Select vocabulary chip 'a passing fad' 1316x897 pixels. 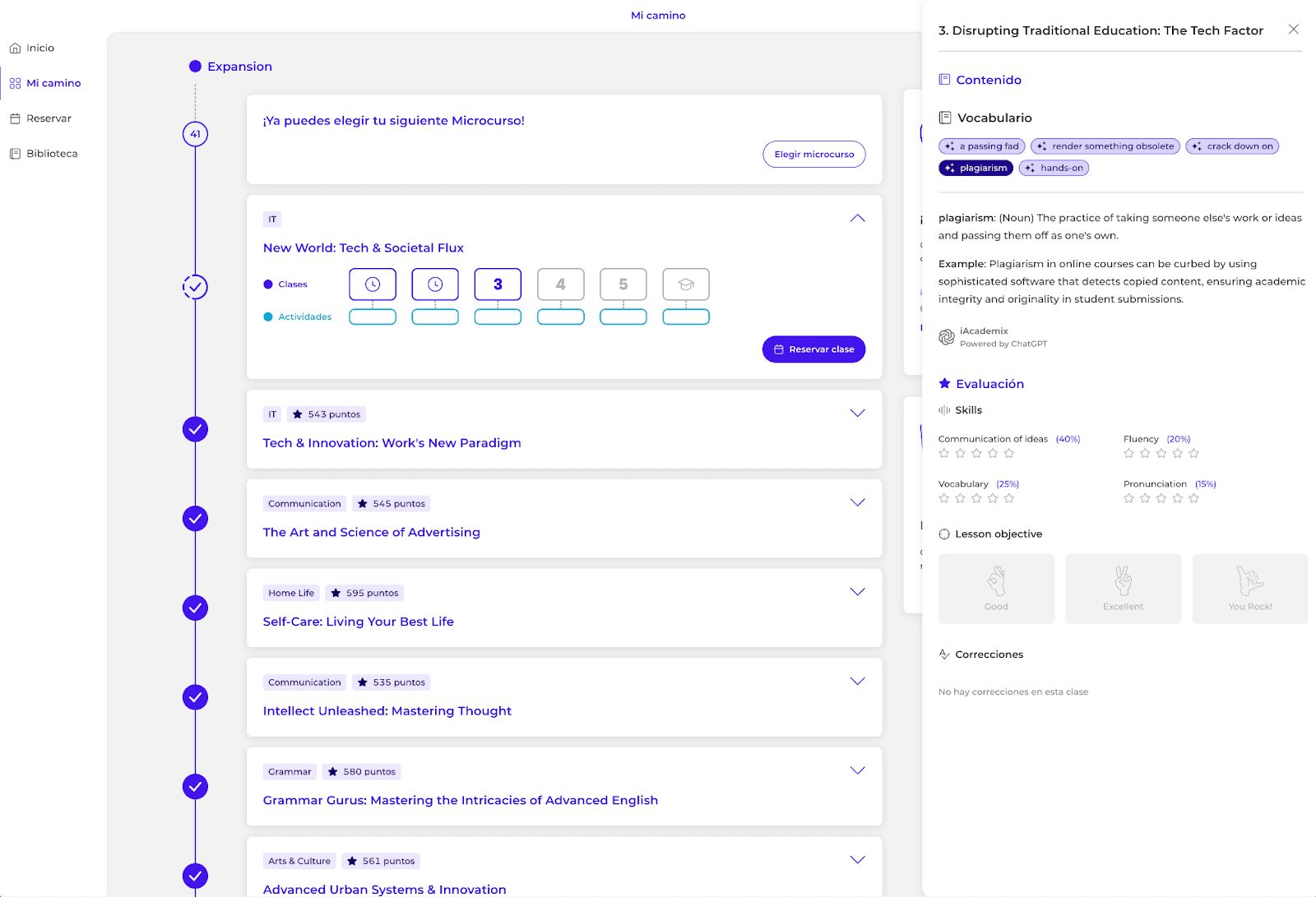tap(981, 146)
